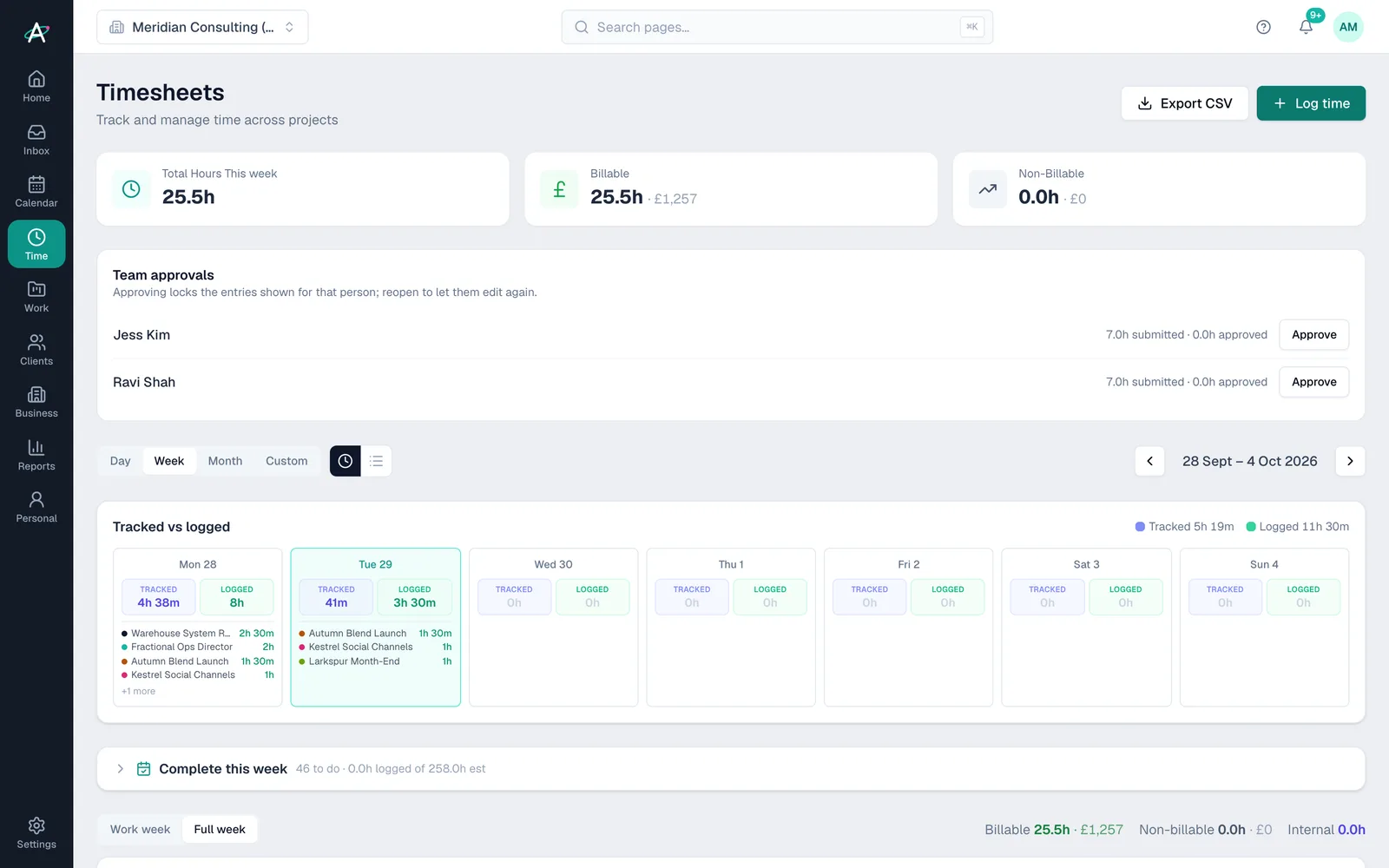Click Fractional Ops Director entry

(198, 648)
